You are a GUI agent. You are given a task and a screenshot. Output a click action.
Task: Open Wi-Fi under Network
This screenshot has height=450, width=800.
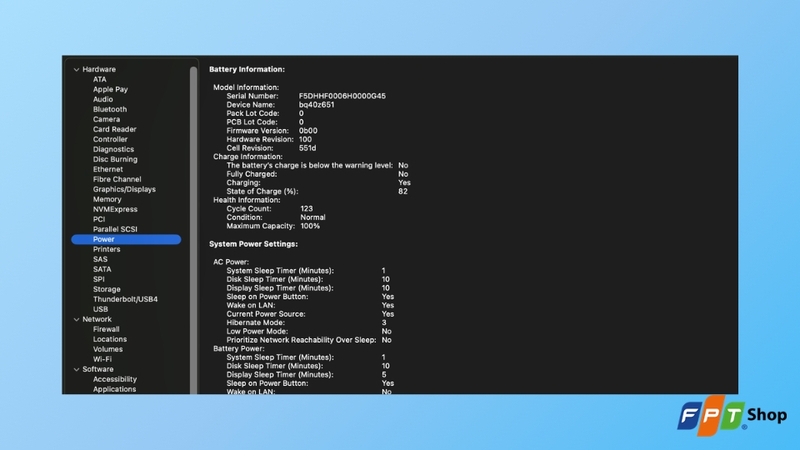point(102,359)
